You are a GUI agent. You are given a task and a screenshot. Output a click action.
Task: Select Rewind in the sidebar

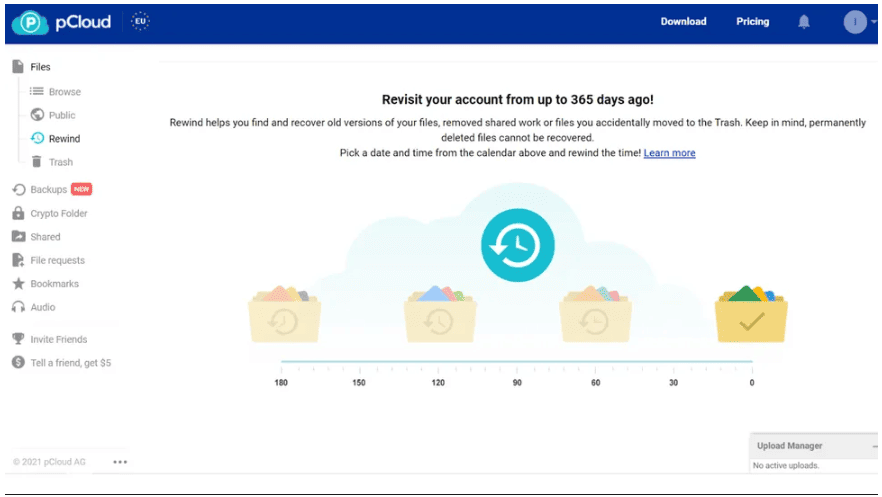[x=64, y=139]
